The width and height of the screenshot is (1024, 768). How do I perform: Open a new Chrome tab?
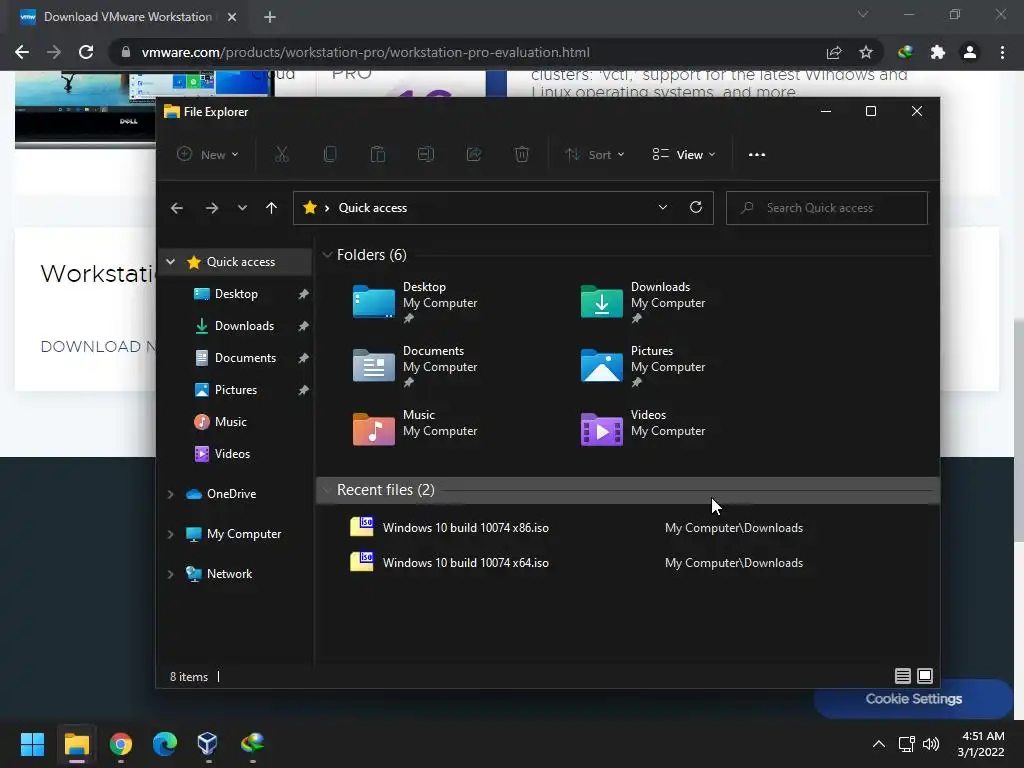(270, 17)
